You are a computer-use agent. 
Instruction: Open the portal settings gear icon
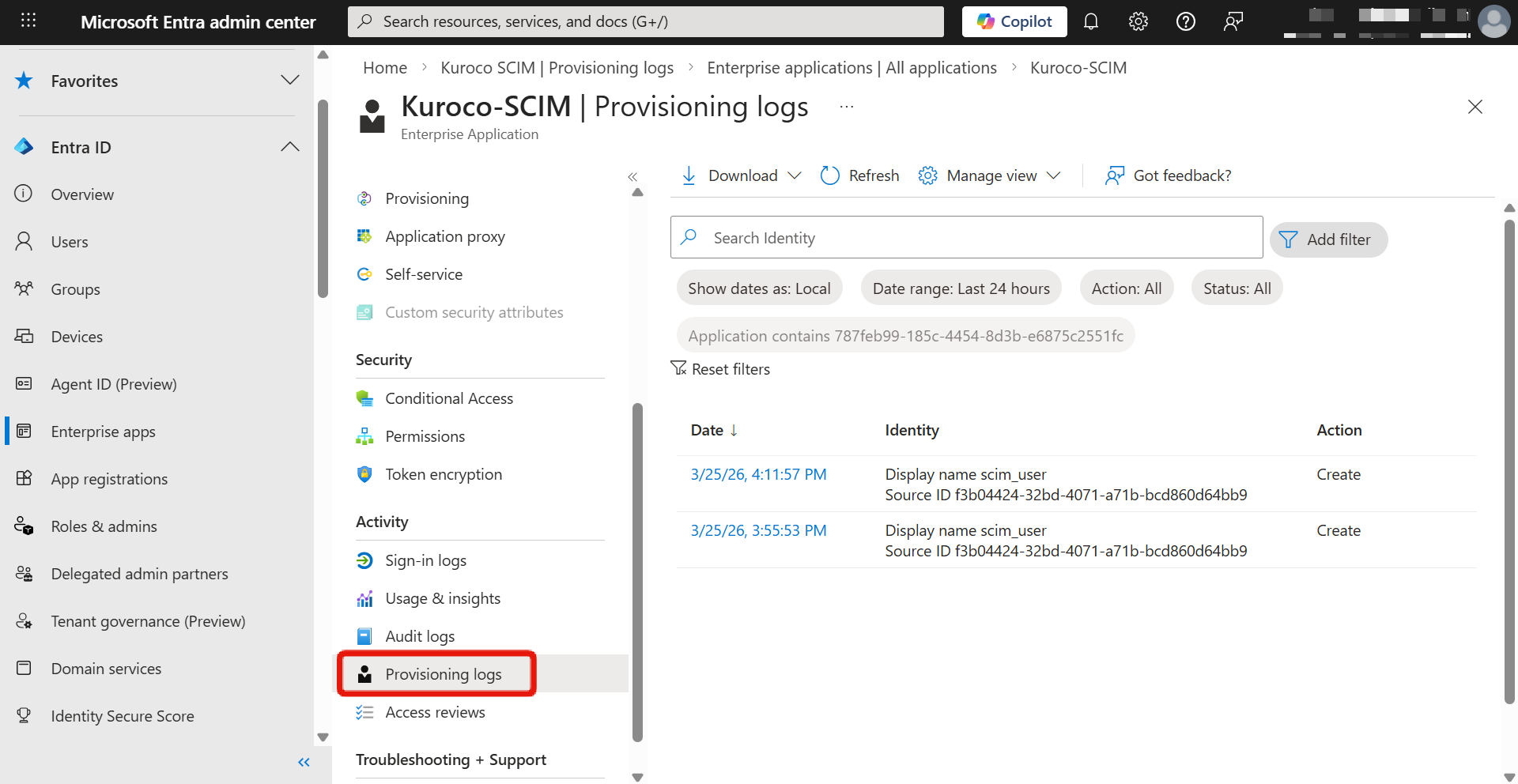pyautogui.click(x=1138, y=21)
